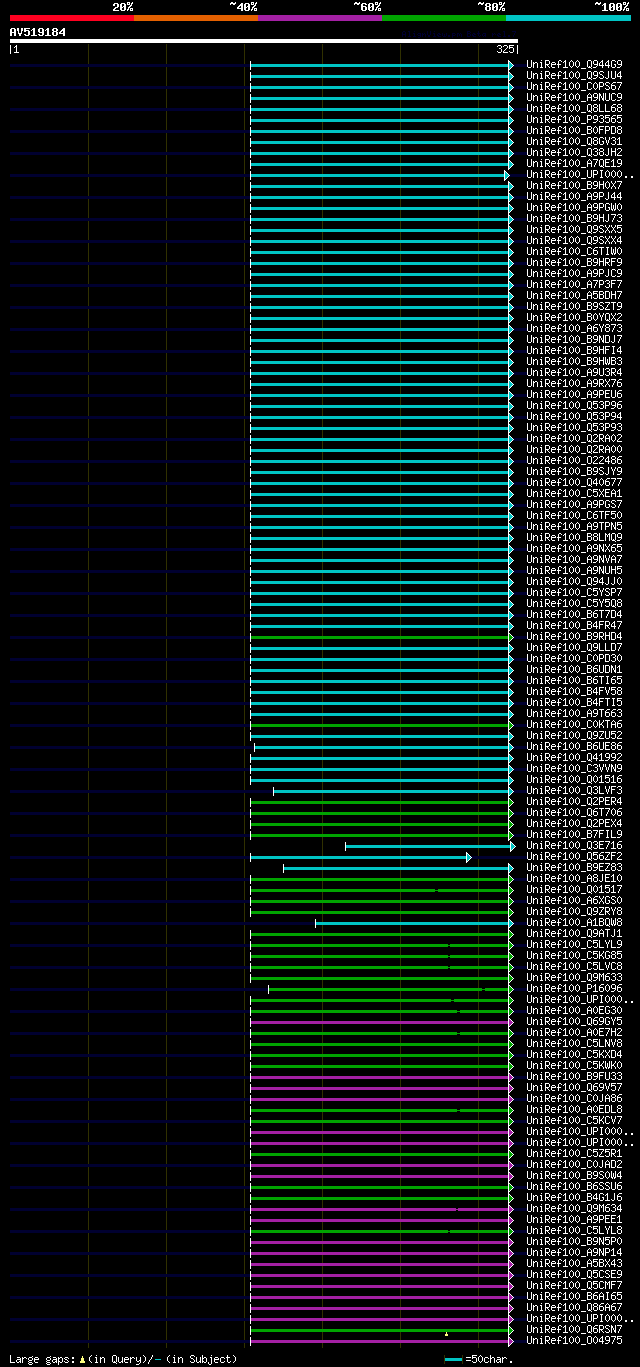Click the cyan ~100% identity legend segment
640x1367 pixels.
pyautogui.click(x=568, y=17)
